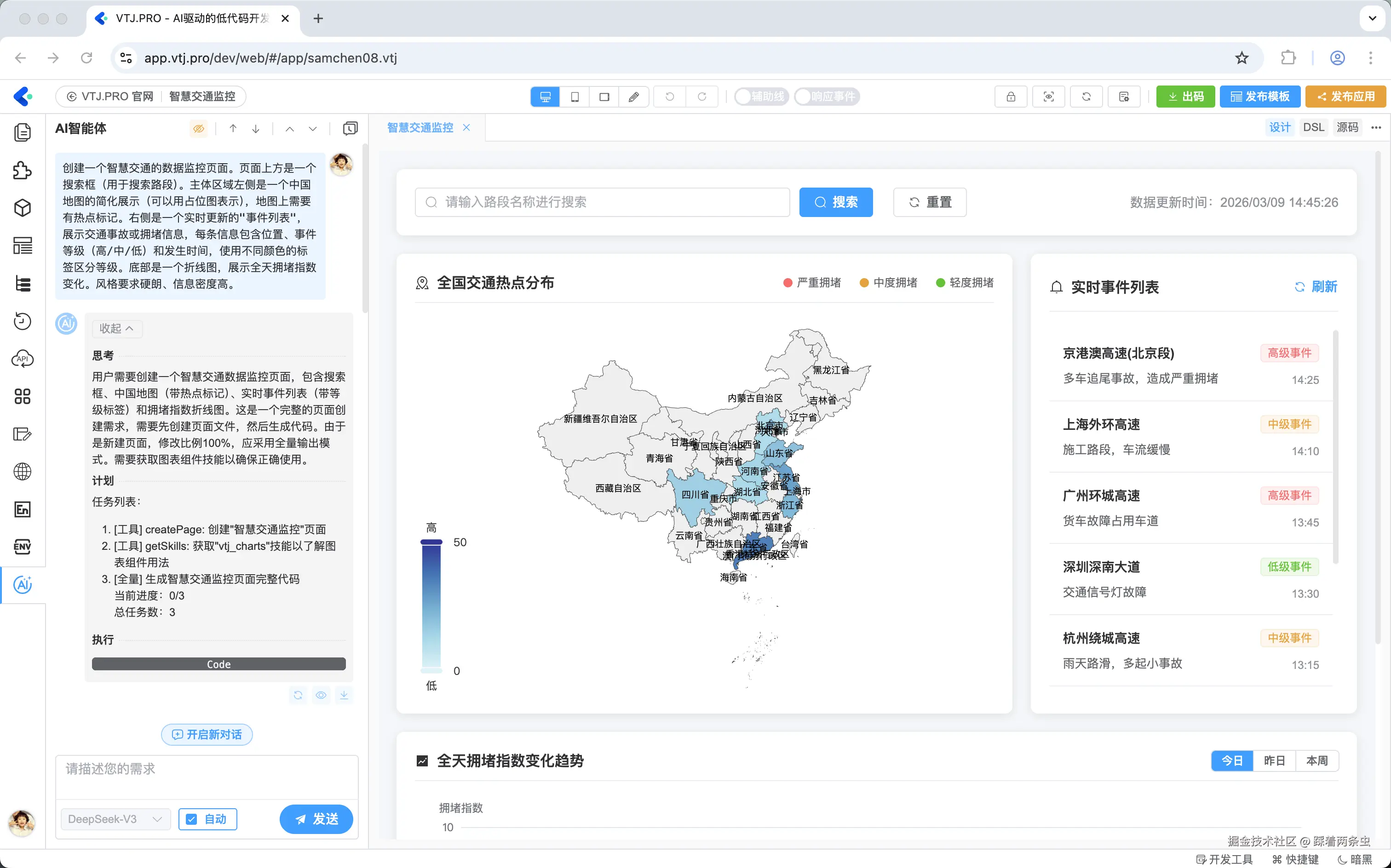Open the DeepSeek-V3 model dropdown

(115, 819)
